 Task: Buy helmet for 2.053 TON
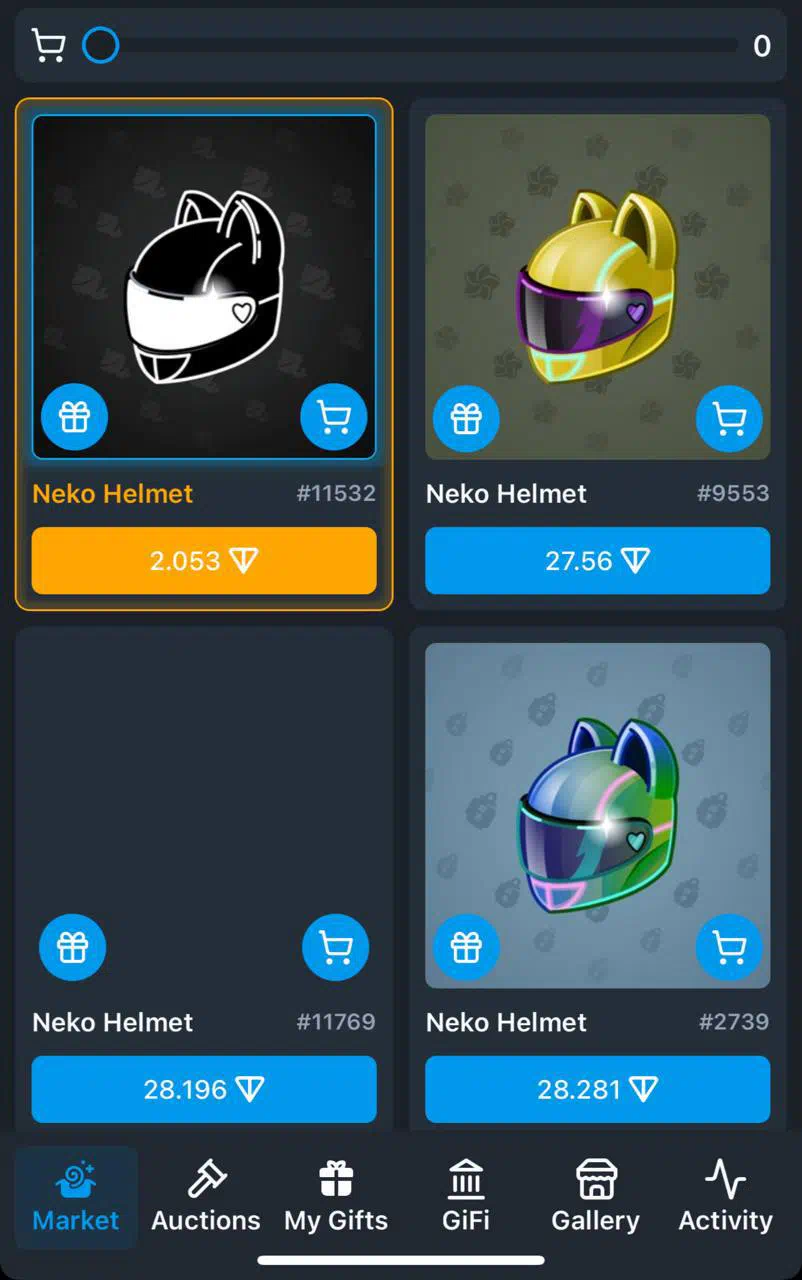pos(204,561)
